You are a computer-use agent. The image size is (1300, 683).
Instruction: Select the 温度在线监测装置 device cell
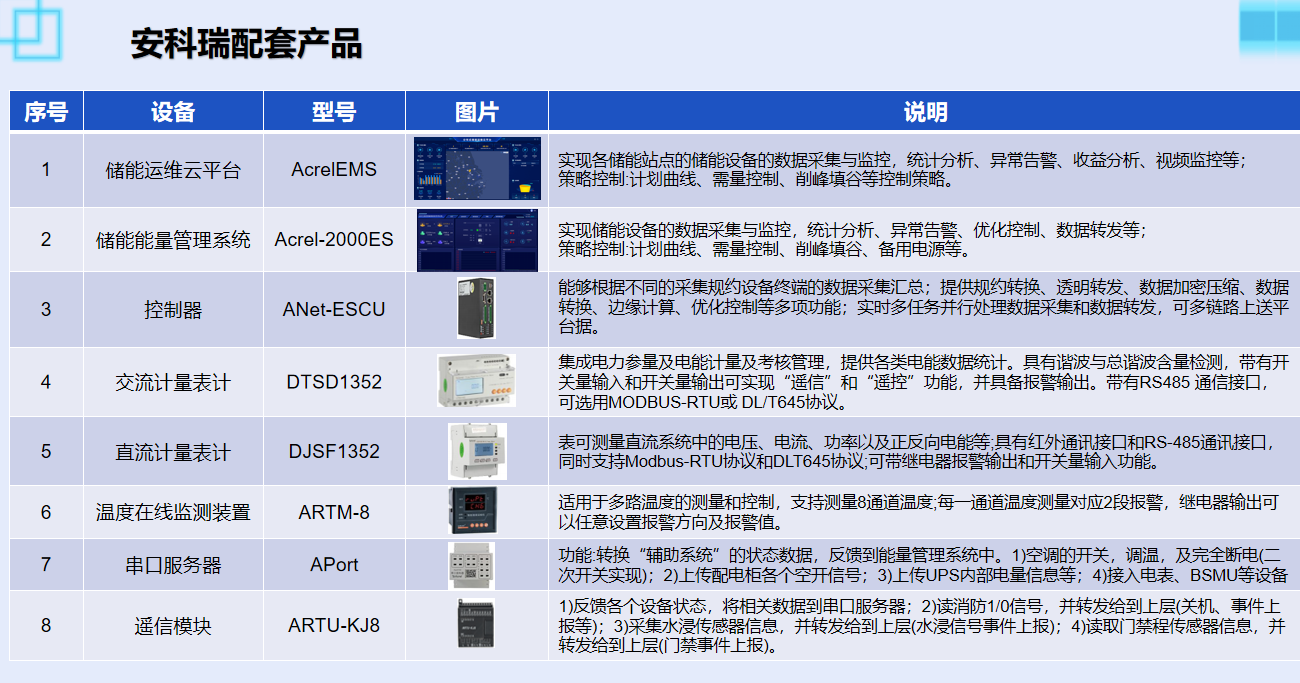(173, 512)
